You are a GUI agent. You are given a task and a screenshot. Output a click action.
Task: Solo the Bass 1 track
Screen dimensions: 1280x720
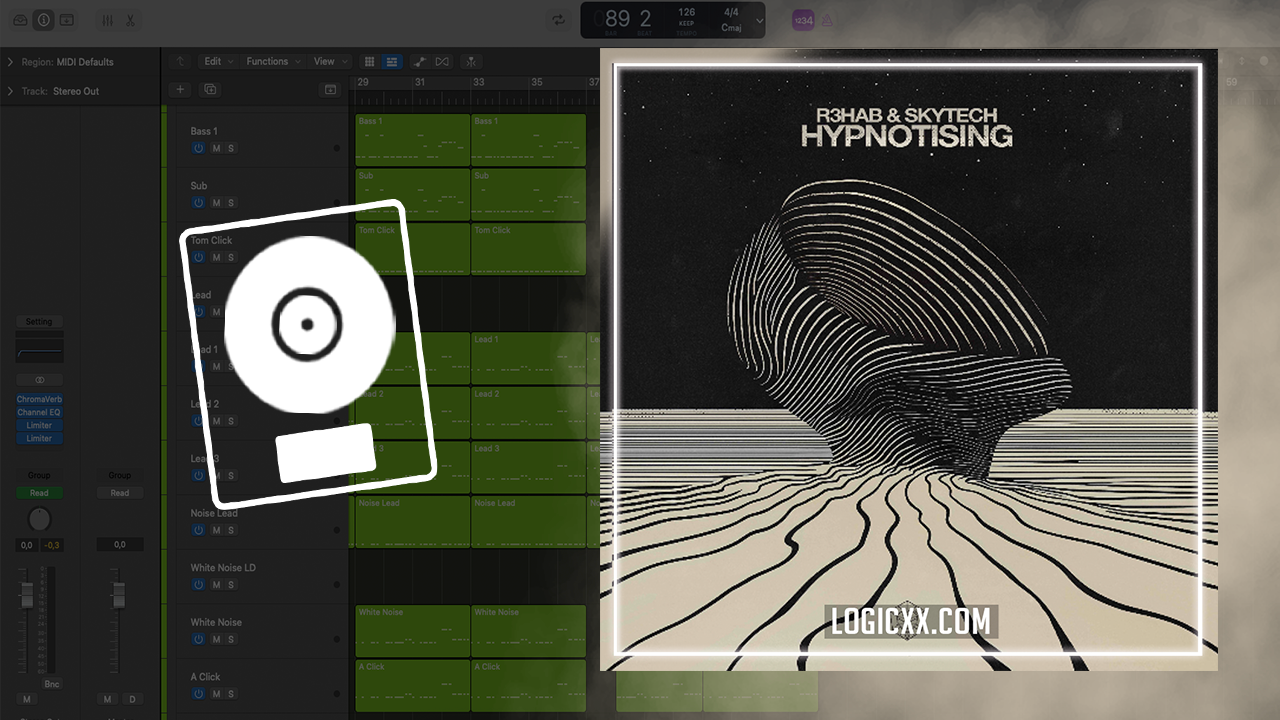[231, 148]
